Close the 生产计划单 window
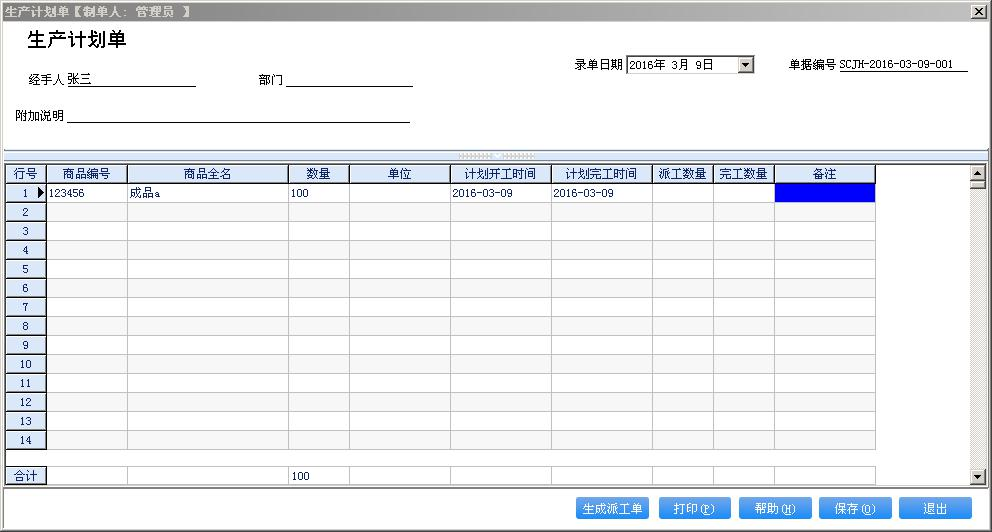Screen dimensions: 992x532 click(978, 11)
